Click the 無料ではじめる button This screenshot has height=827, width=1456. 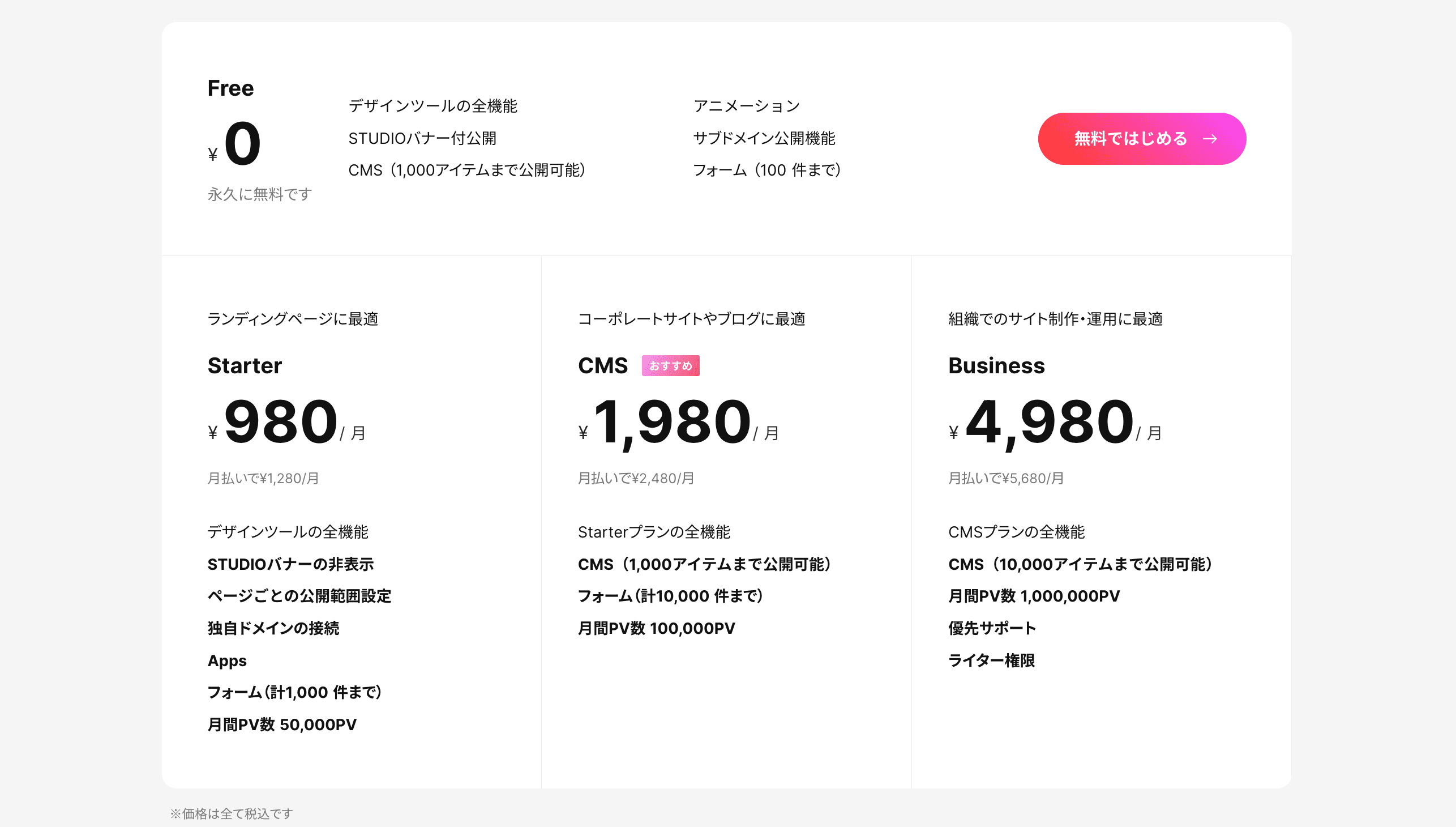(x=1141, y=139)
